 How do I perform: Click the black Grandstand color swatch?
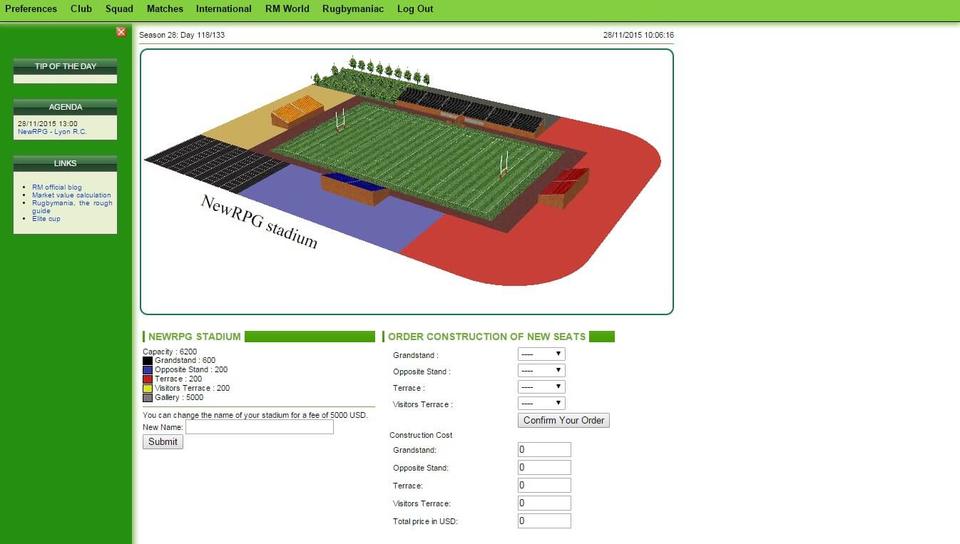click(x=148, y=361)
